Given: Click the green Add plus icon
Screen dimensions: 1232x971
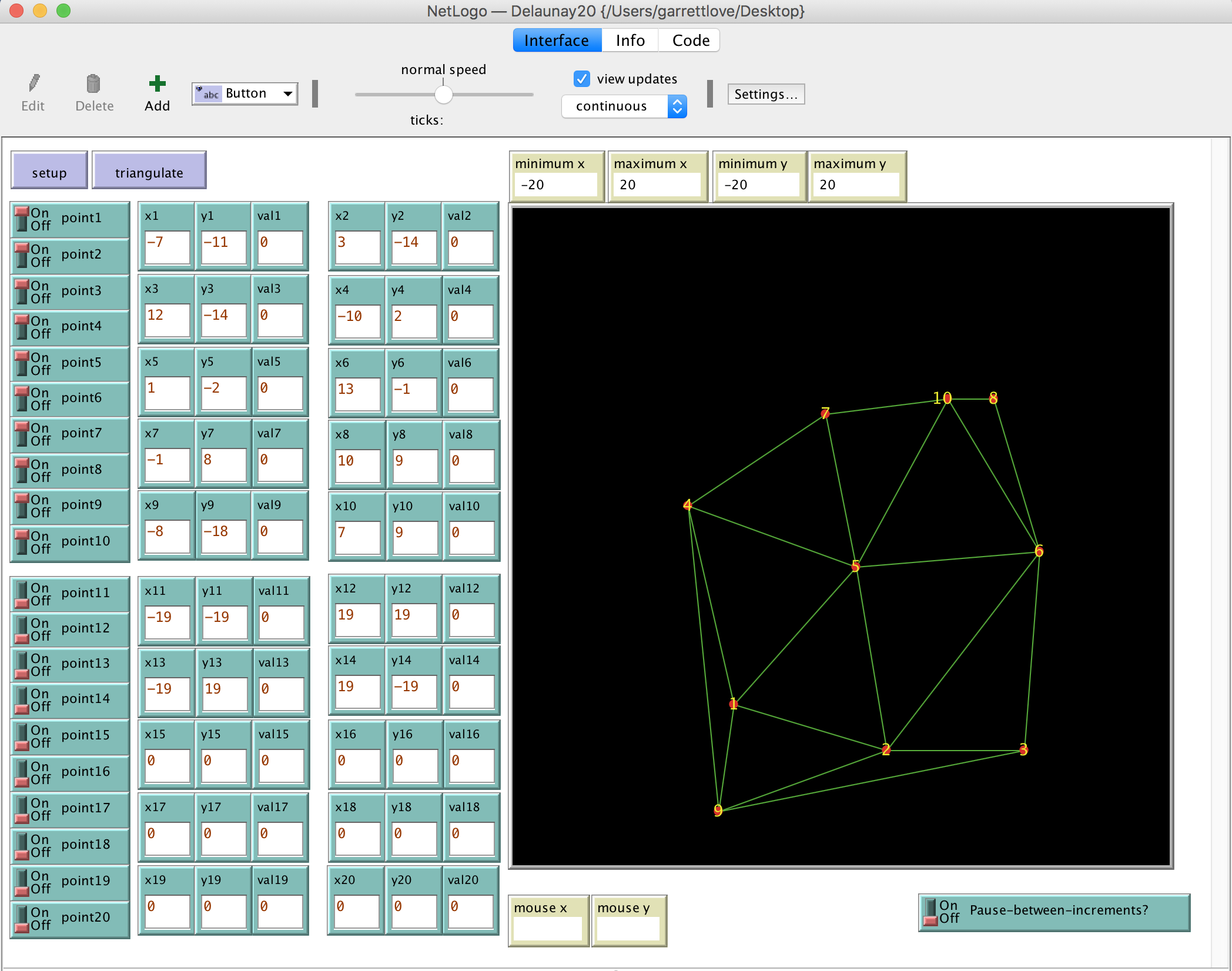Looking at the screenshot, I should point(157,83).
